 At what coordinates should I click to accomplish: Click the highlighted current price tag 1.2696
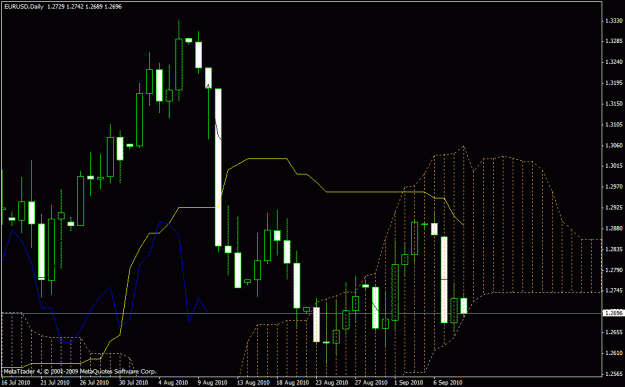tap(613, 313)
